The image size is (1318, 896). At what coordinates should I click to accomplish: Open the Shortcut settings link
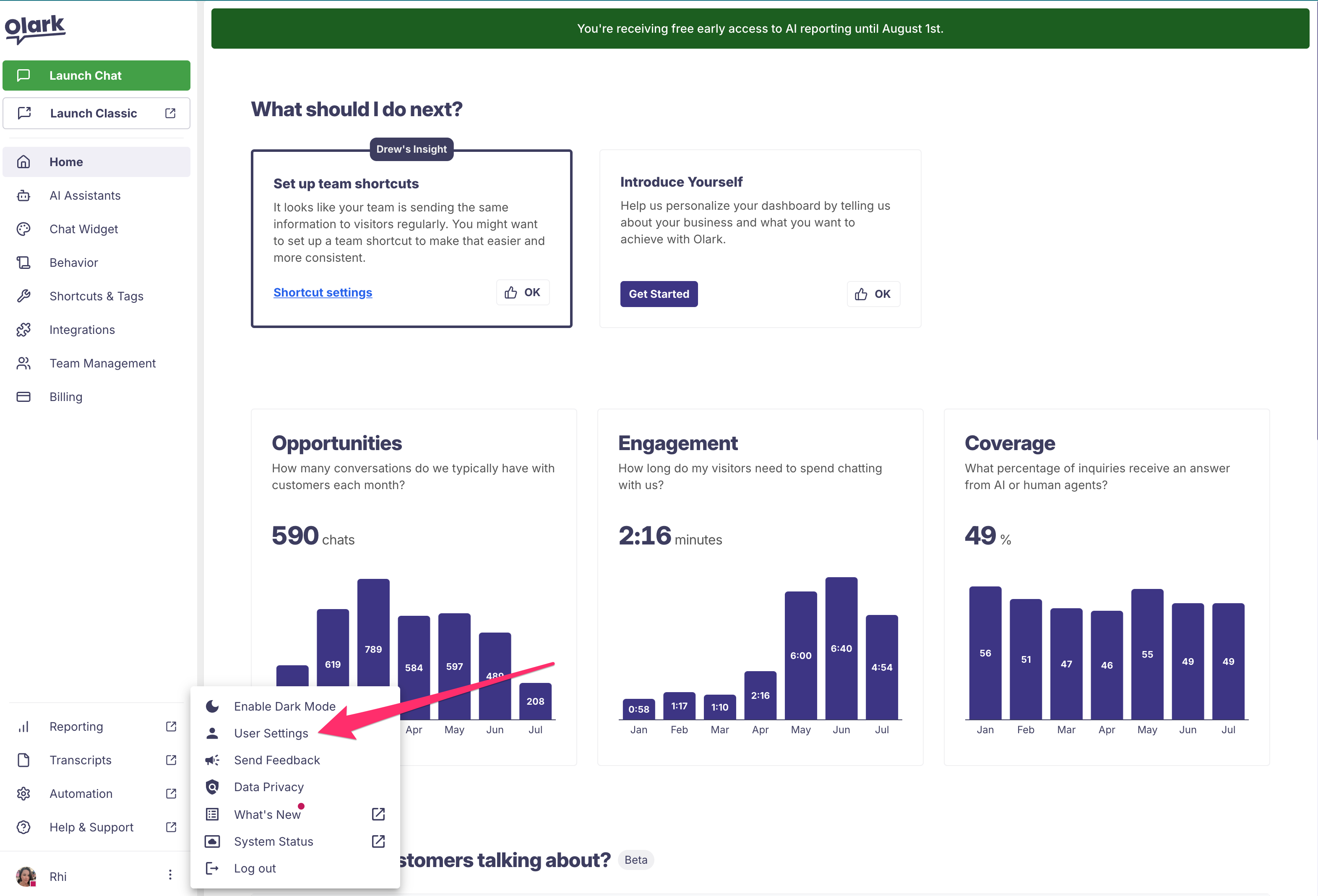[323, 293]
